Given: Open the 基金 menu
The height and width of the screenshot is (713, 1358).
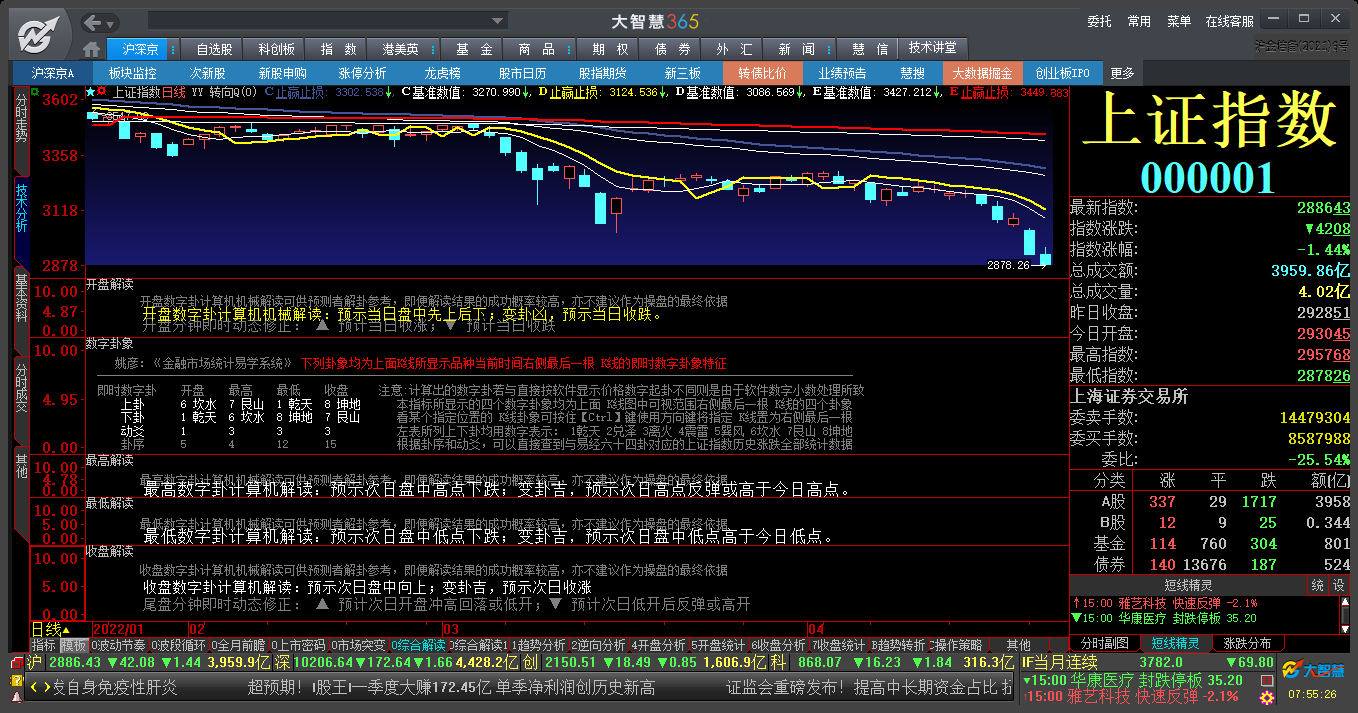Looking at the screenshot, I should (473, 49).
